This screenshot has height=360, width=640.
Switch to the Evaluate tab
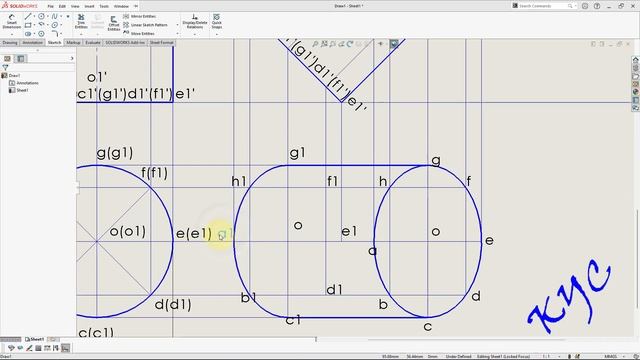[93, 42]
